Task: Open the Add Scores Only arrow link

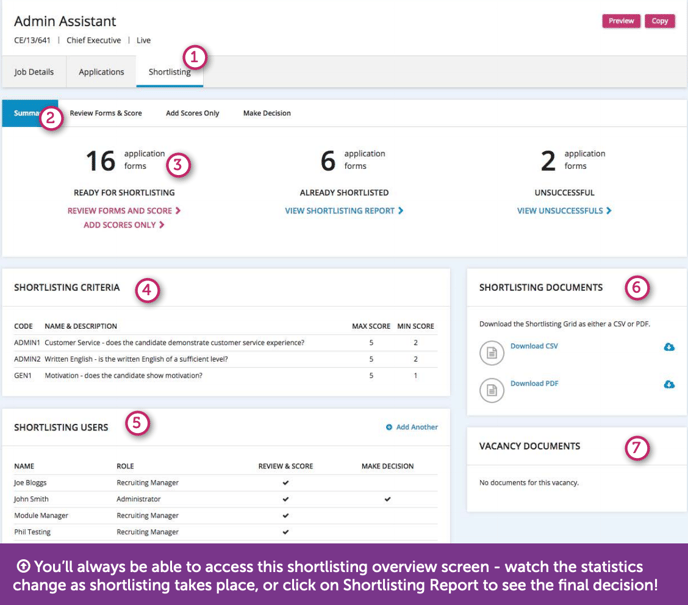Action: point(124,226)
